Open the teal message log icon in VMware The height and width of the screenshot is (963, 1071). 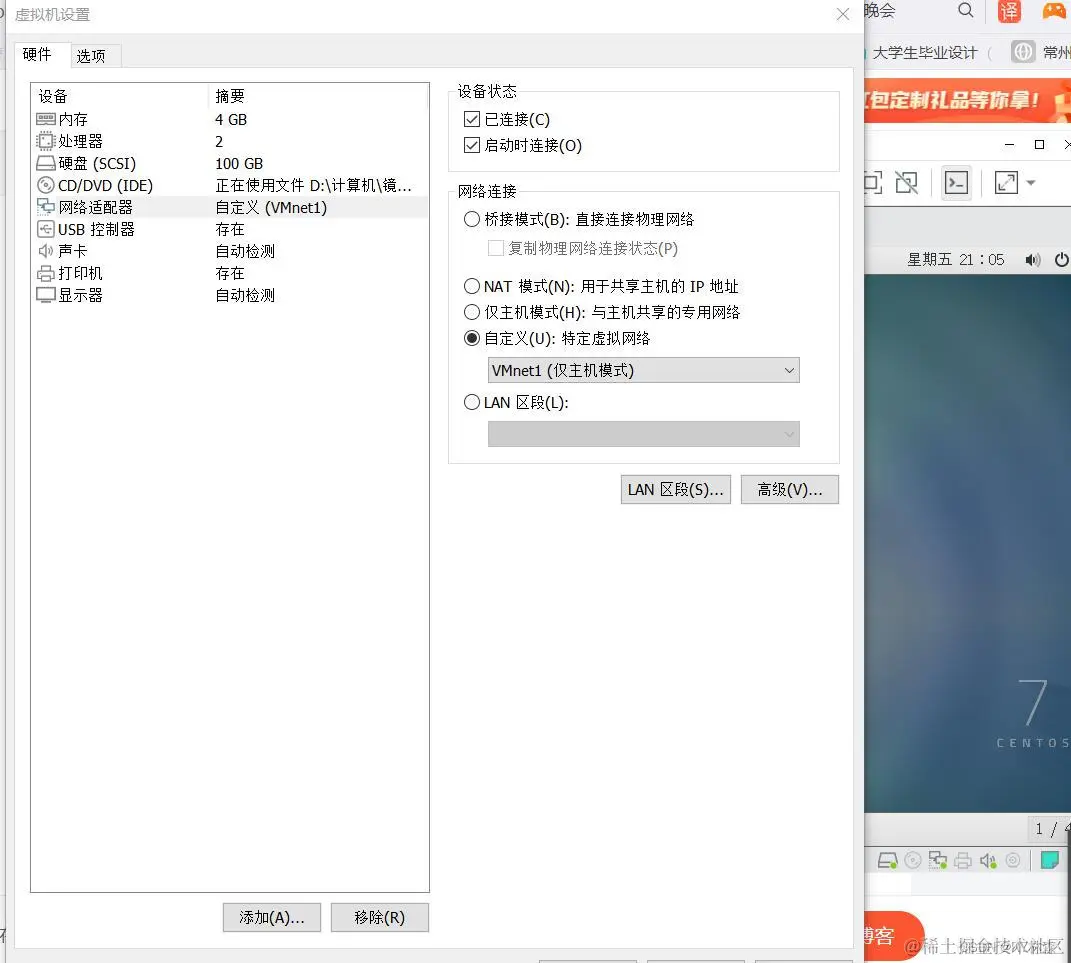[1049, 861]
